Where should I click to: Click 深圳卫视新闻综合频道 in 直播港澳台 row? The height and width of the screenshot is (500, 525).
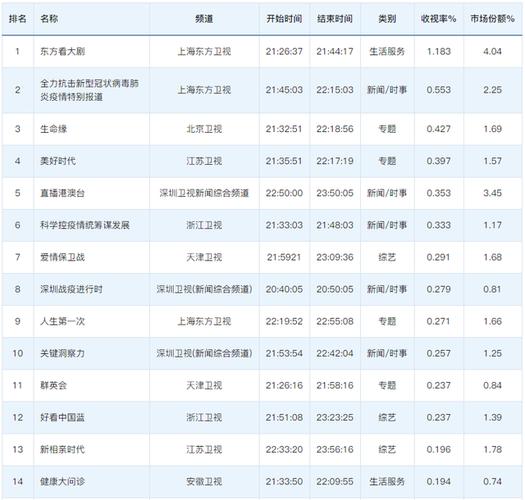pos(204,193)
